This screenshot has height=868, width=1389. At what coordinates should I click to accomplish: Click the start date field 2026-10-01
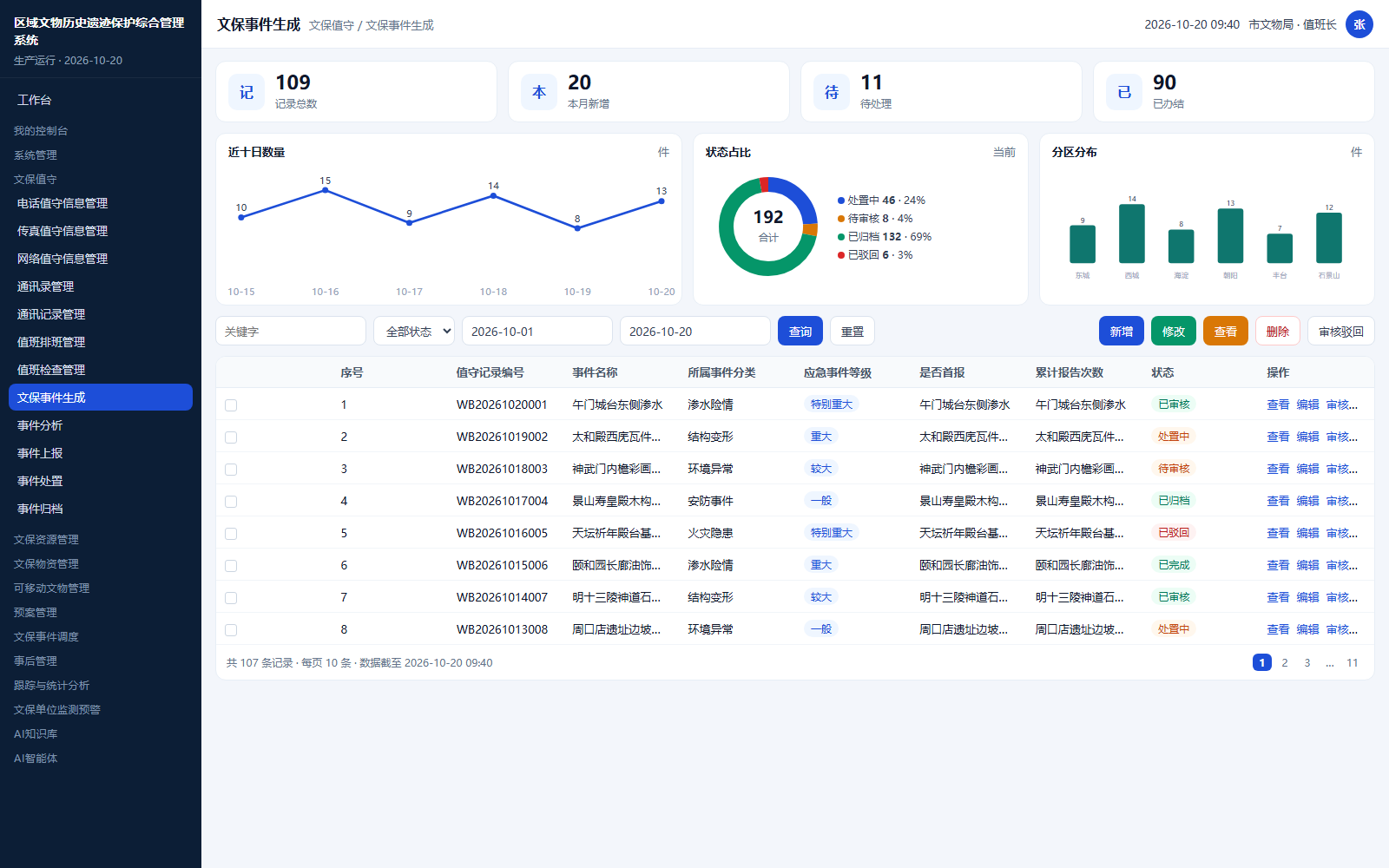[537, 331]
